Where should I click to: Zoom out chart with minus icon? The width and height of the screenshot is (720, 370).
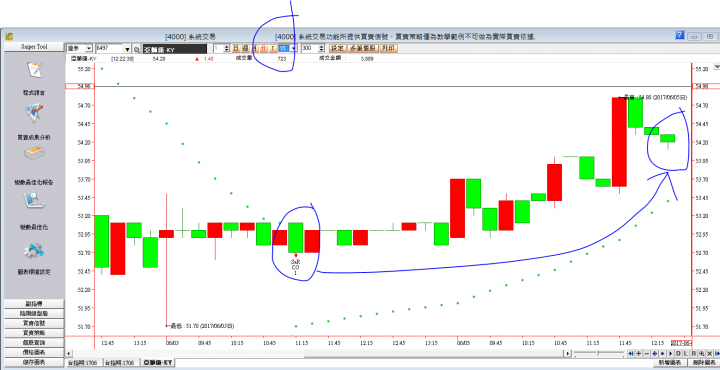(647, 353)
